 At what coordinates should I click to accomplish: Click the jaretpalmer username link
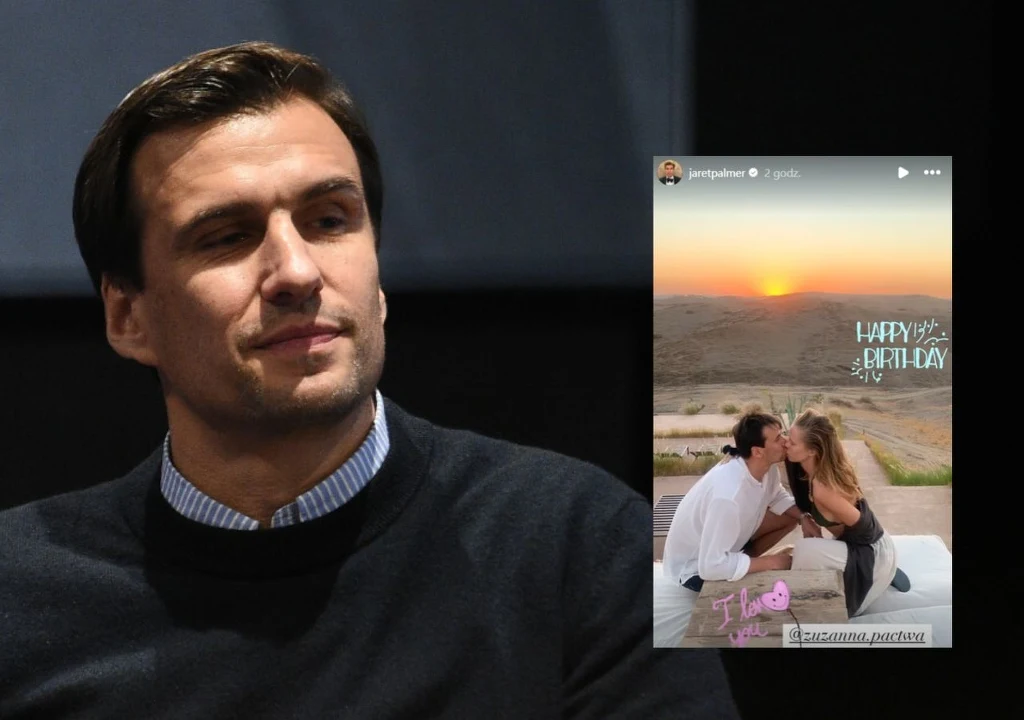tap(717, 173)
